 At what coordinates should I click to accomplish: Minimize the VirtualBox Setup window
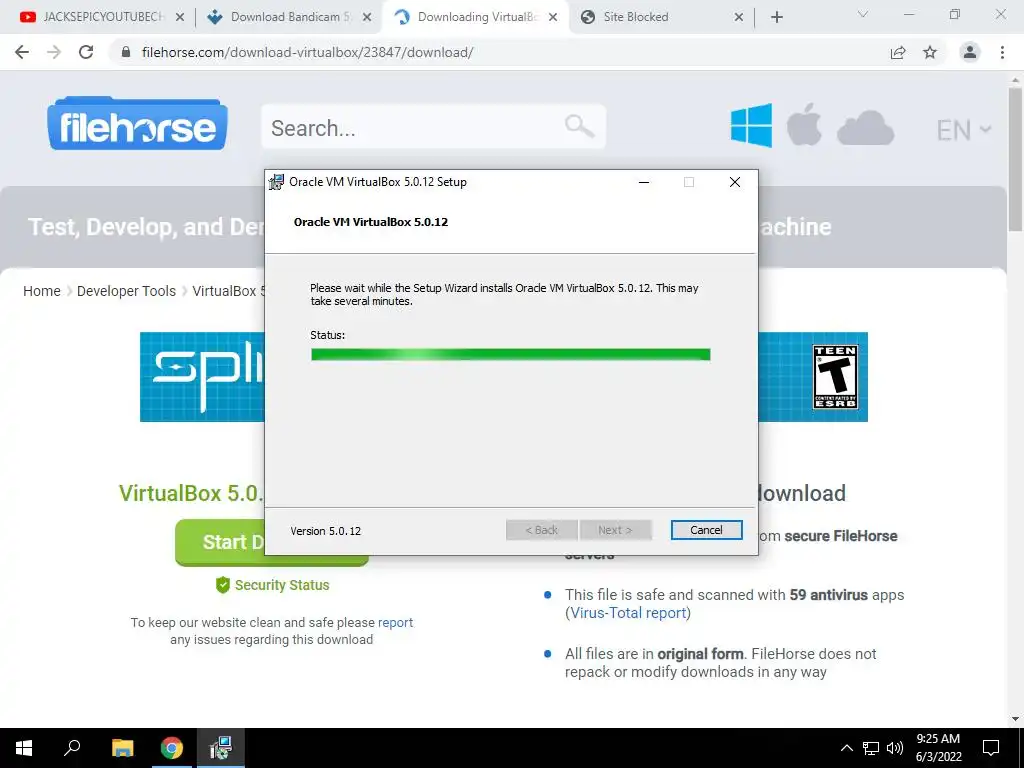[644, 182]
